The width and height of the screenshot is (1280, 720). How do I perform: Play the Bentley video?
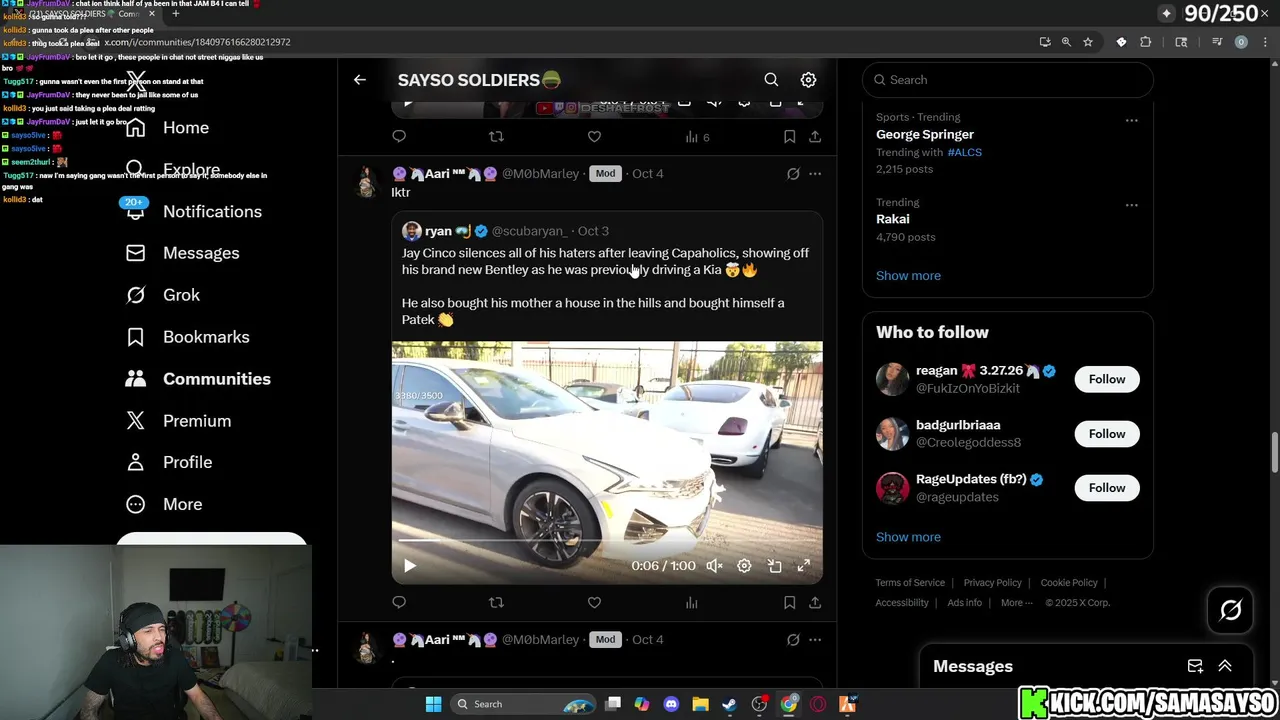point(409,566)
